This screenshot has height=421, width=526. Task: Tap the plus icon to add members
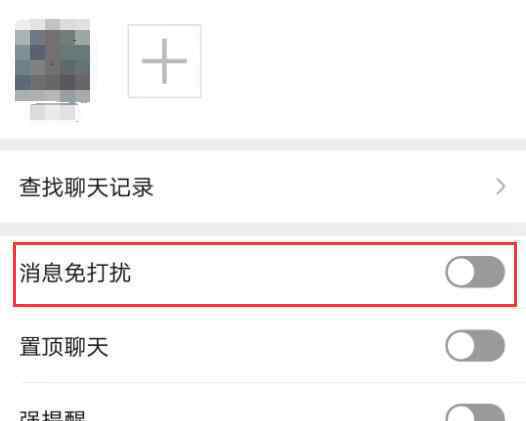click(164, 61)
